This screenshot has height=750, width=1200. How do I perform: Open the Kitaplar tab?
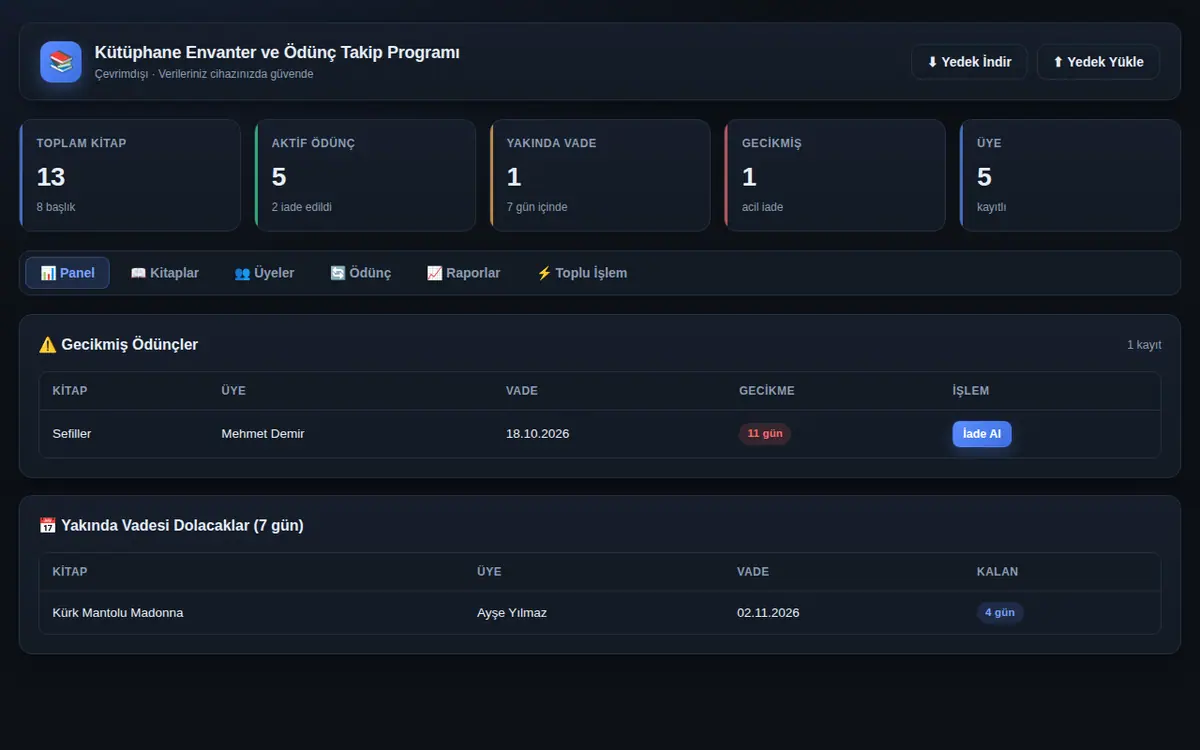165,273
